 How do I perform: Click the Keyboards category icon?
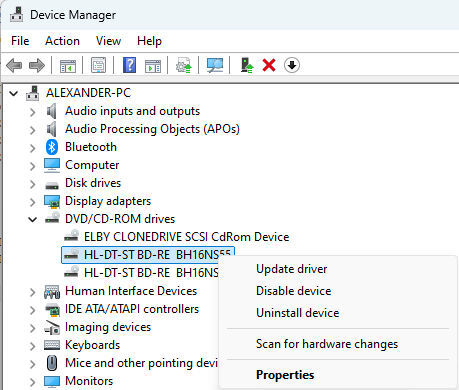[52, 345]
